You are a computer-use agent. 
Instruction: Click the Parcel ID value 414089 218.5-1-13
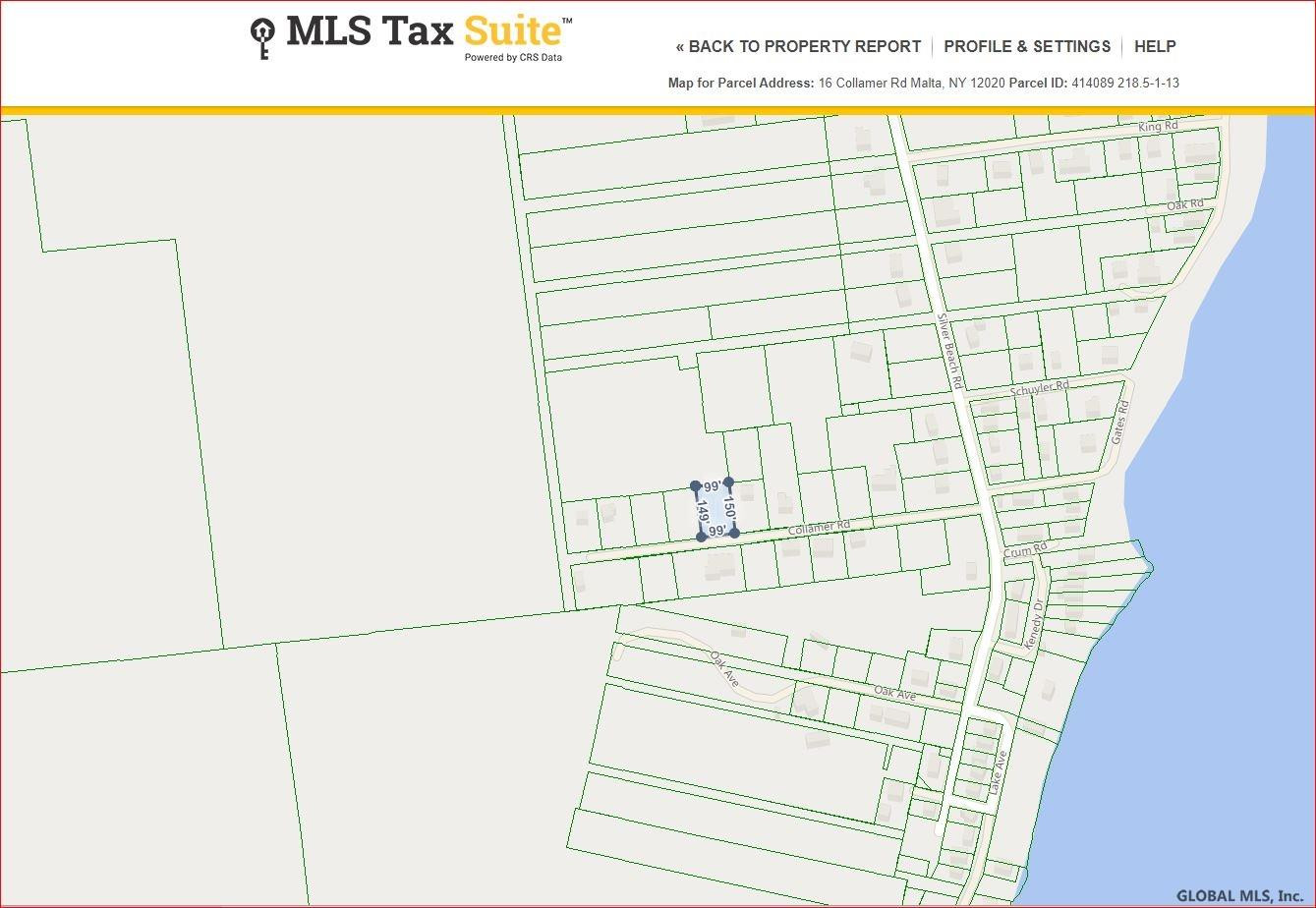click(1124, 84)
